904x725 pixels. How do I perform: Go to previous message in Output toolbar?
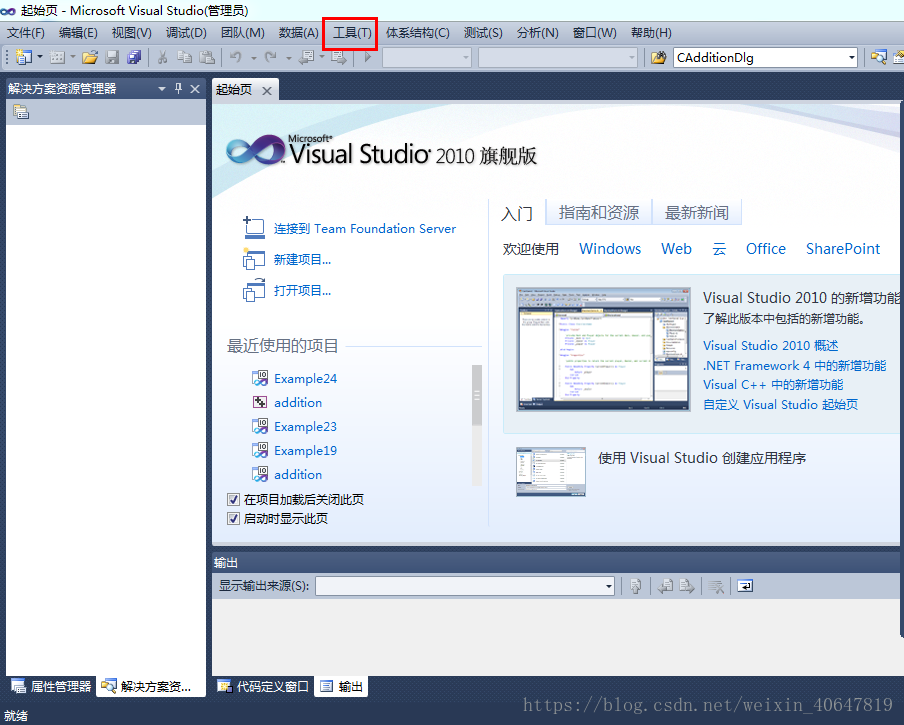pyautogui.click(x=665, y=587)
